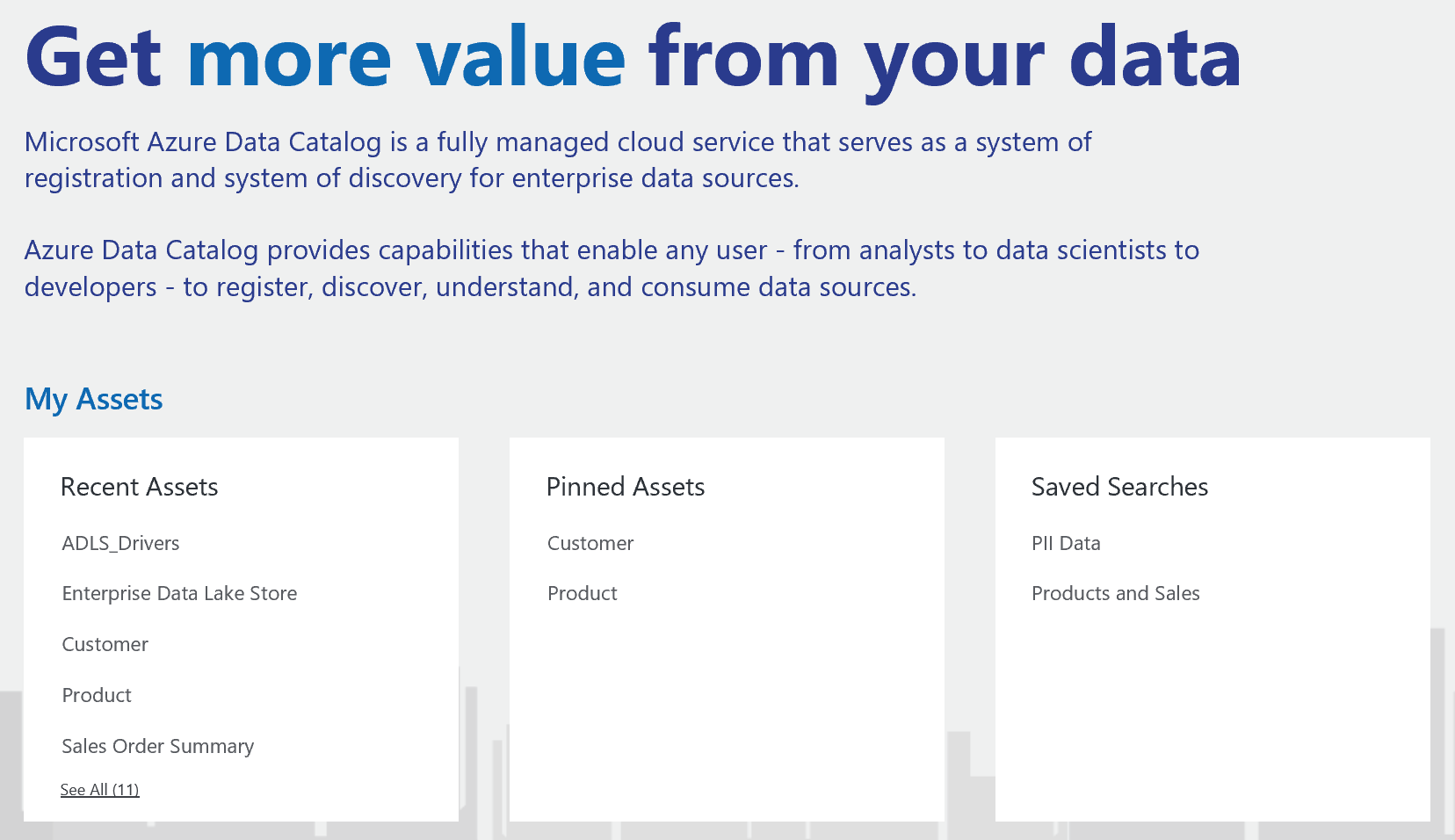Select Product under Recent Assets
Image resolution: width=1455 pixels, height=840 pixels.
(x=97, y=695)
